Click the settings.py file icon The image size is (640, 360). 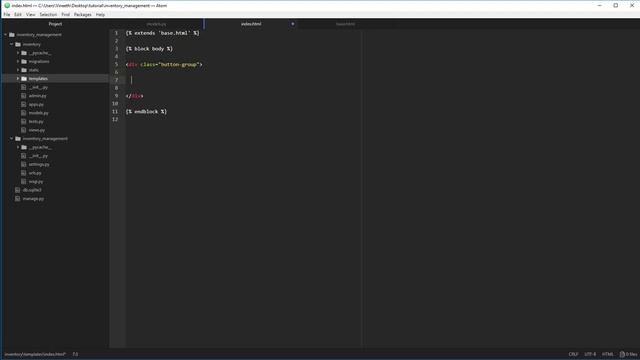tap(24, 164)
